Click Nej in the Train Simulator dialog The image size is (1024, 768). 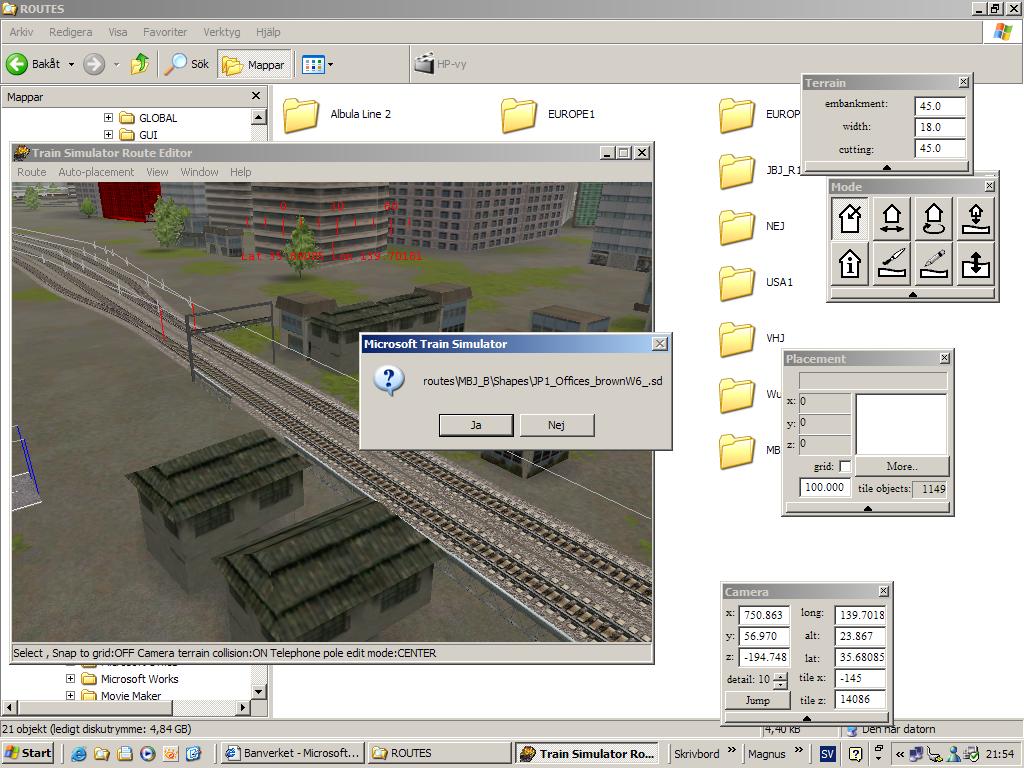tap(556, 425)
